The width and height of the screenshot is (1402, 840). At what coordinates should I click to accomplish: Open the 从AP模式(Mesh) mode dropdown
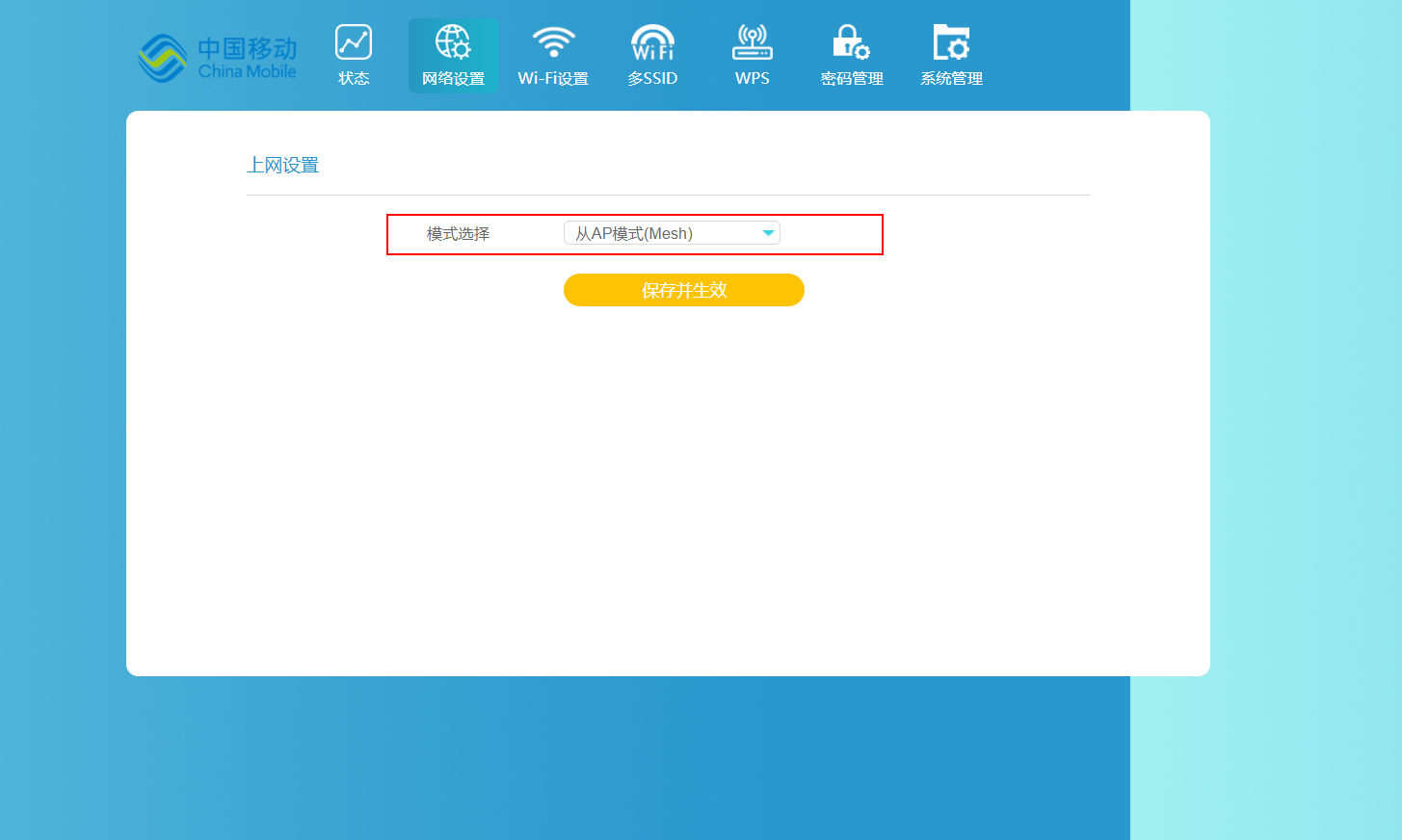(x=665, y=233)
